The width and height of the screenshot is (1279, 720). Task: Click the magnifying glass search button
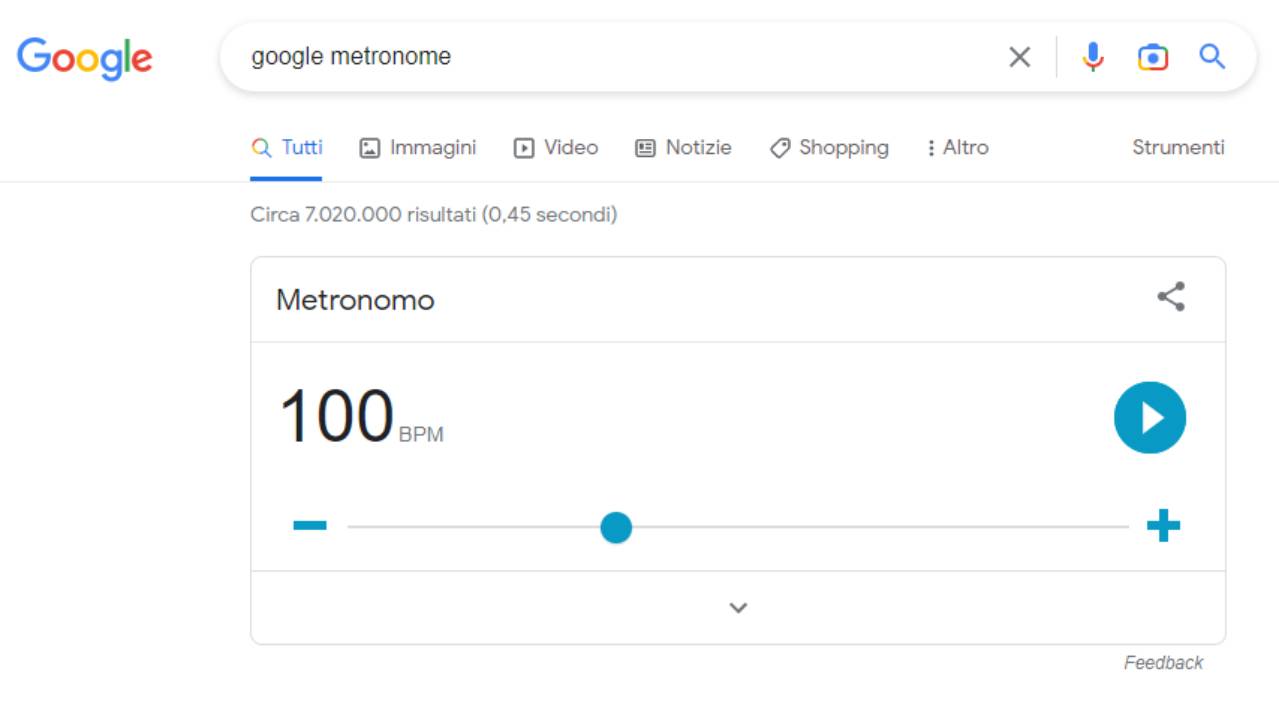tap(1212, 57)
